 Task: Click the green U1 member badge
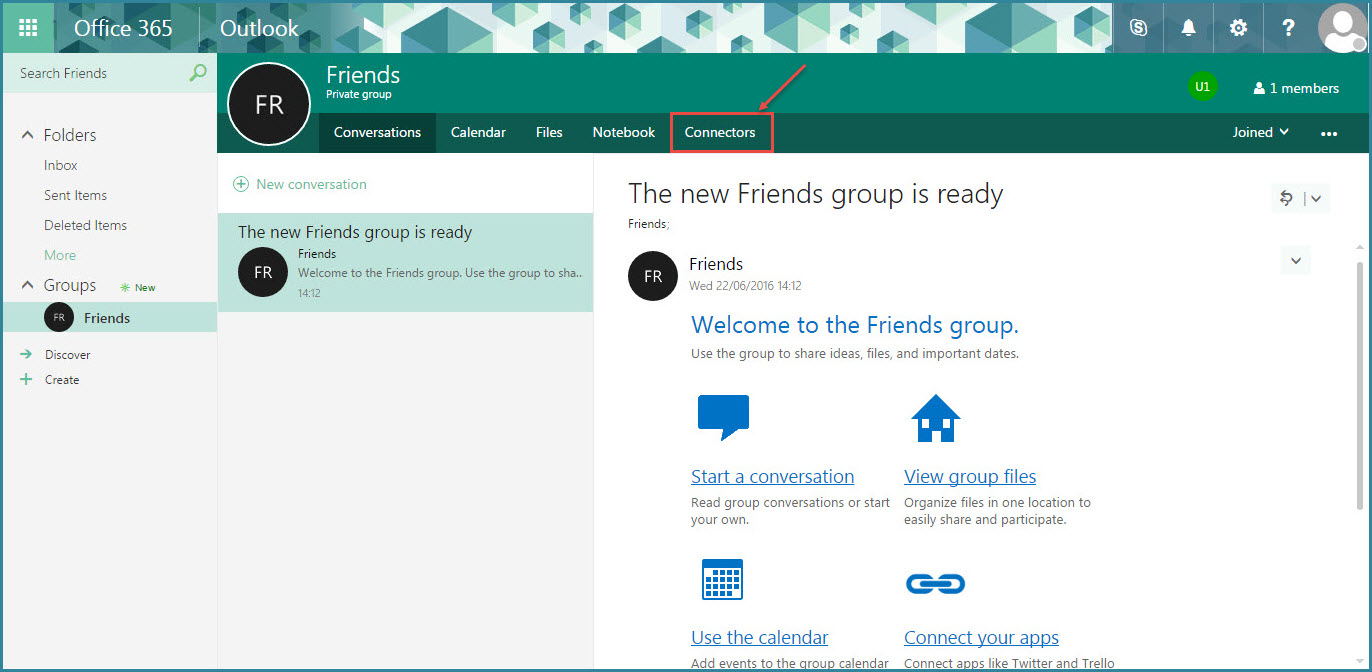click(x=1202, y=87)
